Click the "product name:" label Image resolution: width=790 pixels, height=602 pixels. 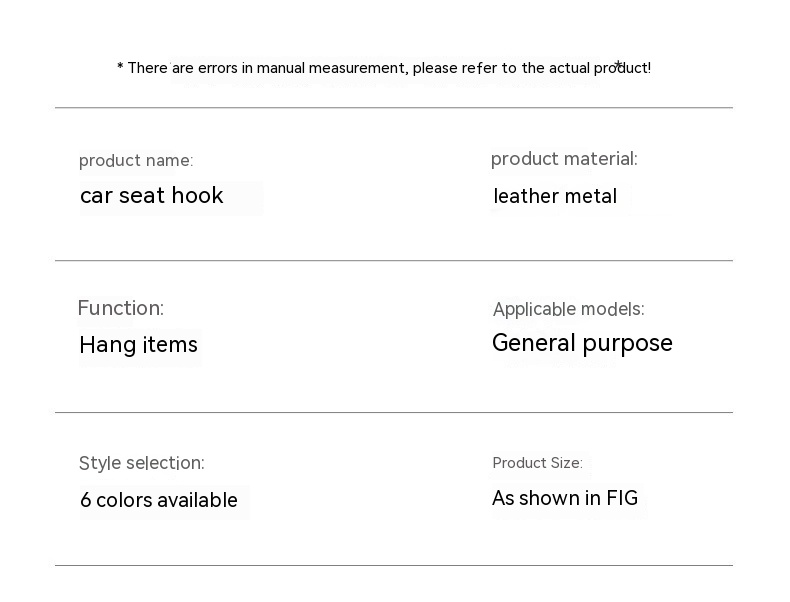tap(136, 160)
